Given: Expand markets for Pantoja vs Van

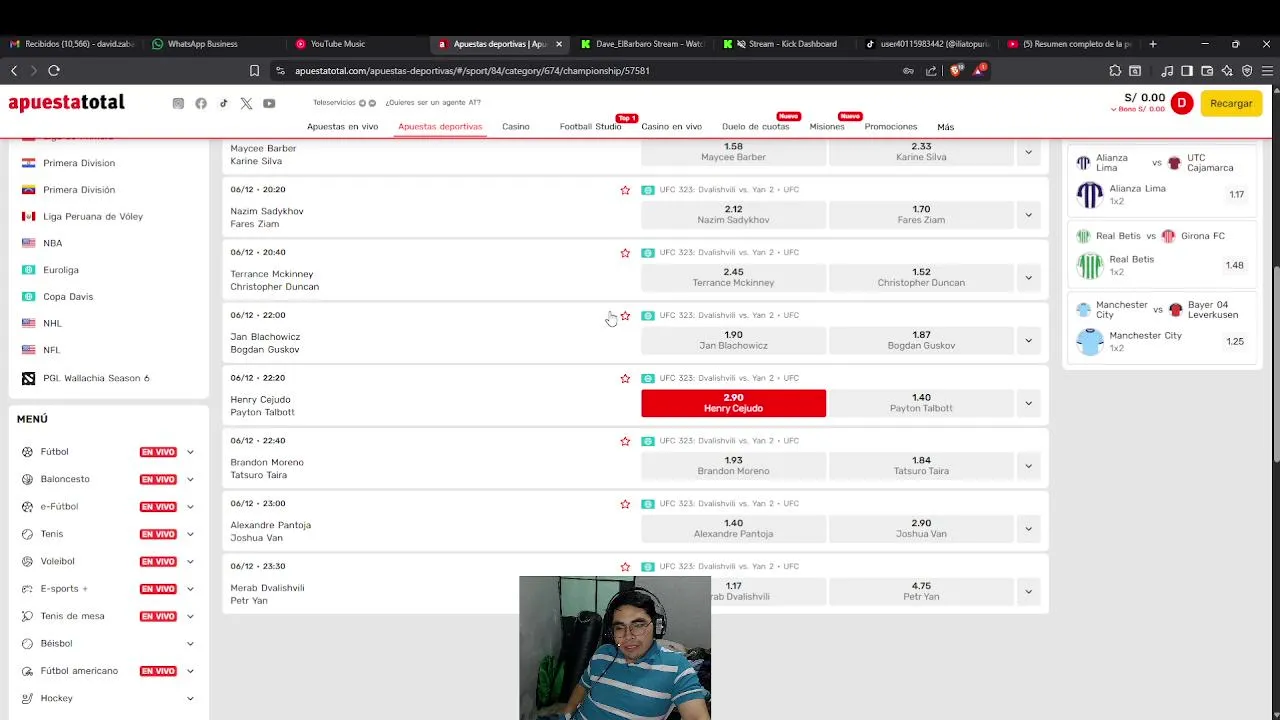Looking at the screenshot, I should (1028, 529).
